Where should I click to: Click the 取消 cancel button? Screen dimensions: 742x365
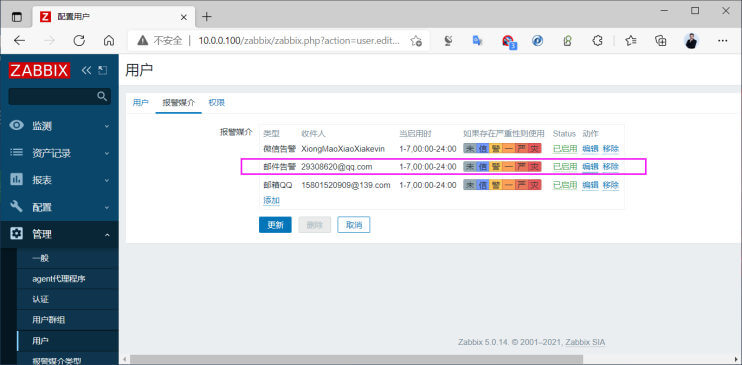(x=353, y=225)
